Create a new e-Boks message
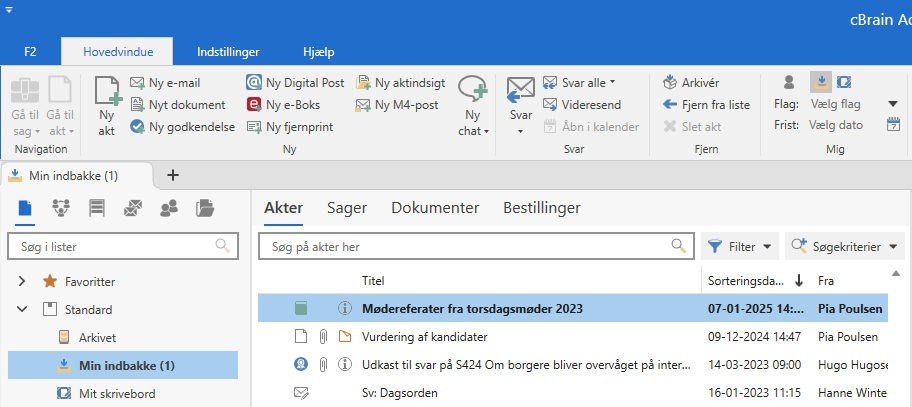This screenshot has width=912, height=407. coord(290,104)
